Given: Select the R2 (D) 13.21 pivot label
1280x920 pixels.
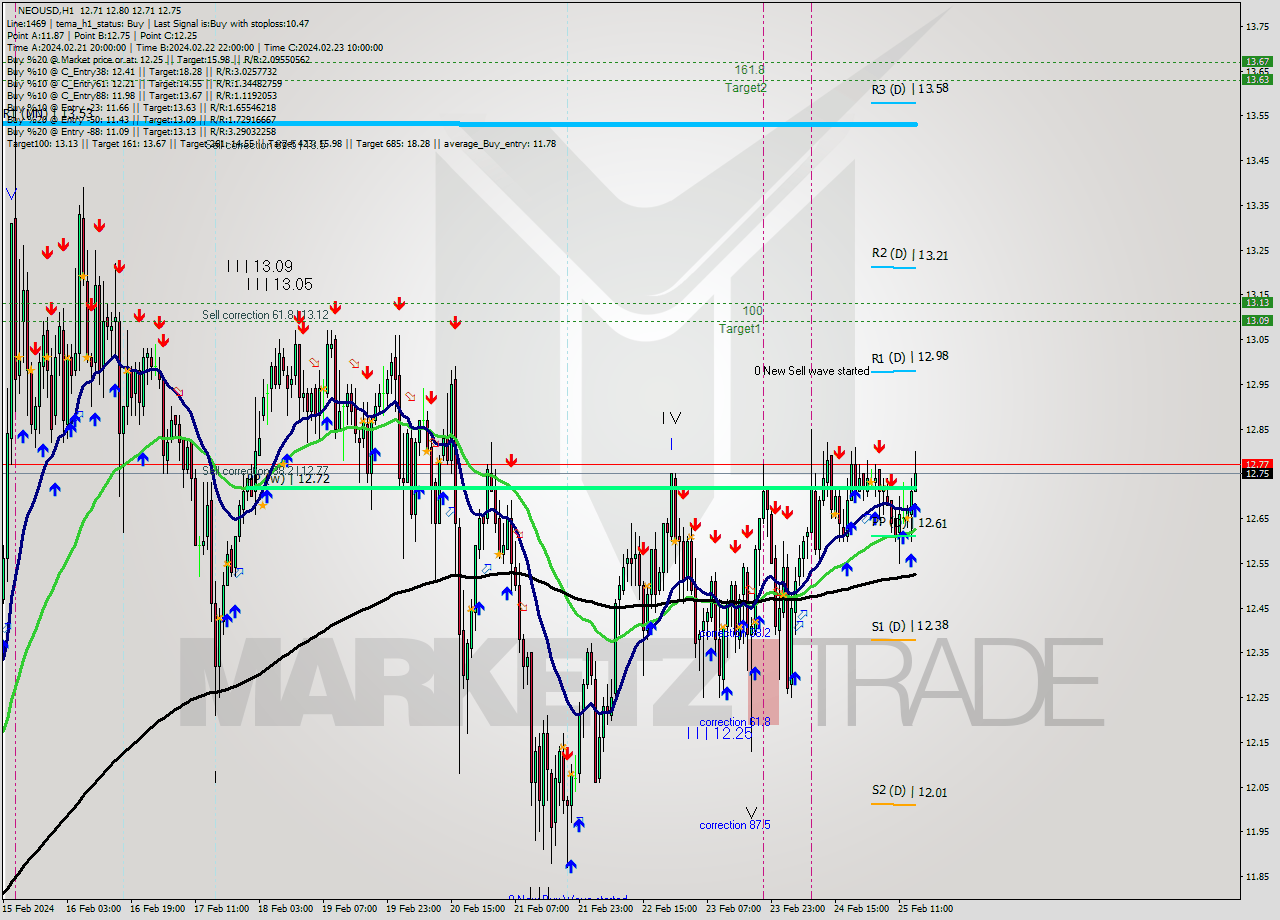Looking at the screenshot, I should 909,255.
